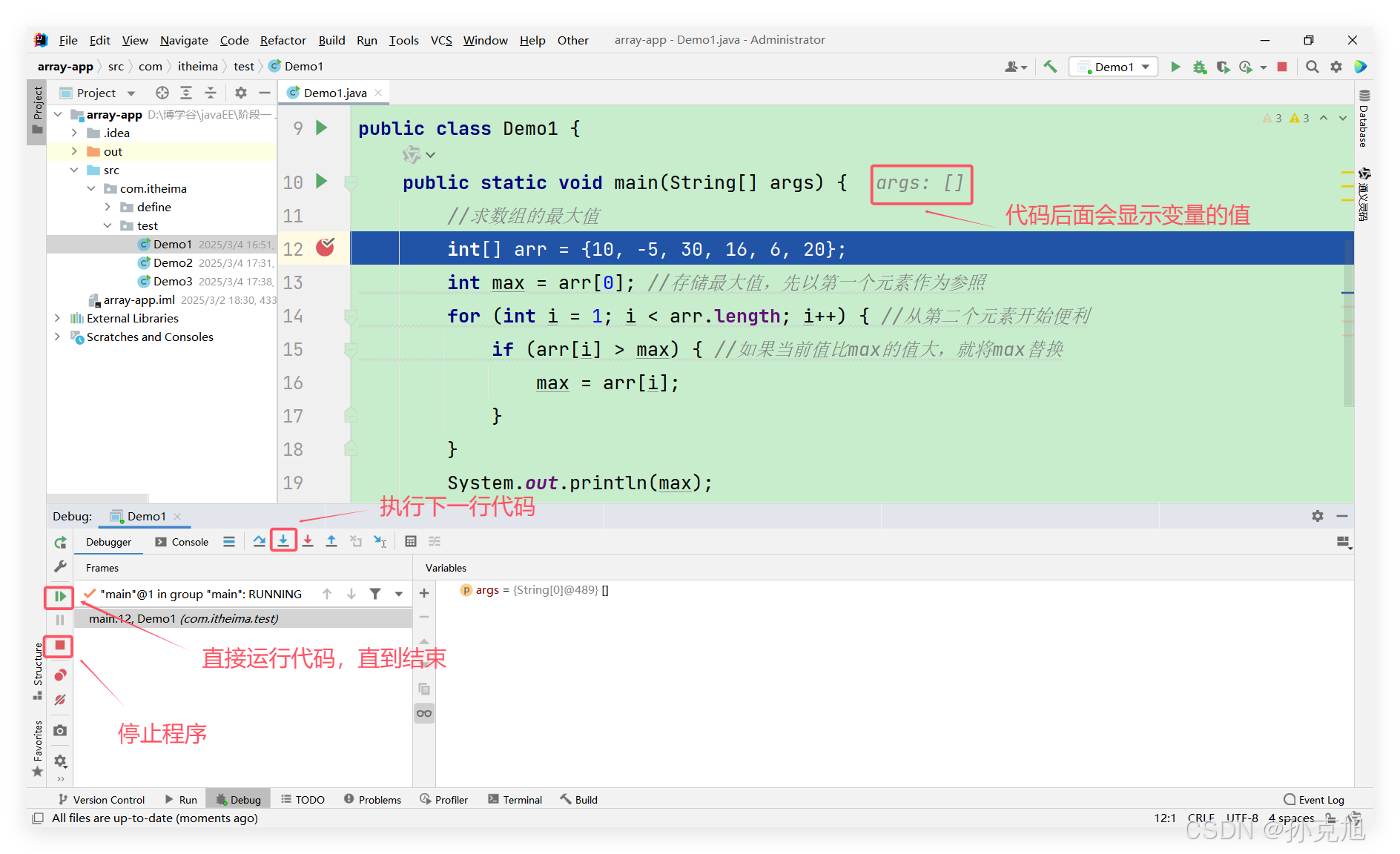The height and width of the screenshot is (854, 1400).
Task: Open the Project view selector dropdown
Action: pos(131,93)
